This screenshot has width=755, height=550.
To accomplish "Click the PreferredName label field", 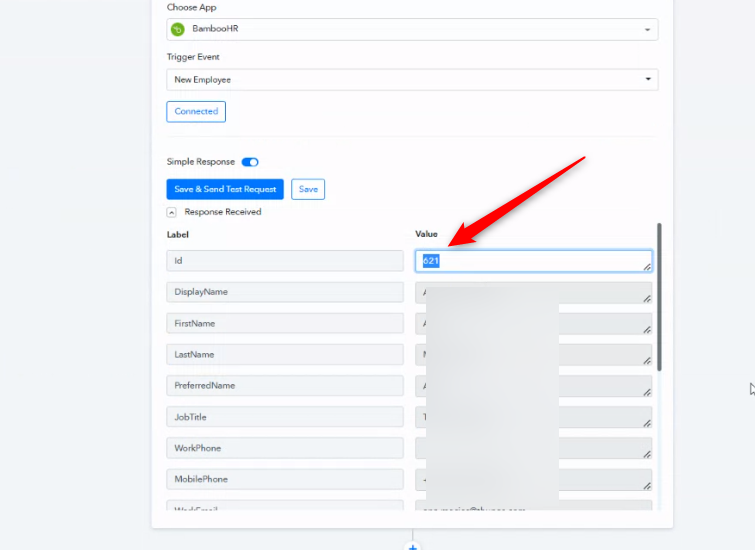I will [285, 386].
